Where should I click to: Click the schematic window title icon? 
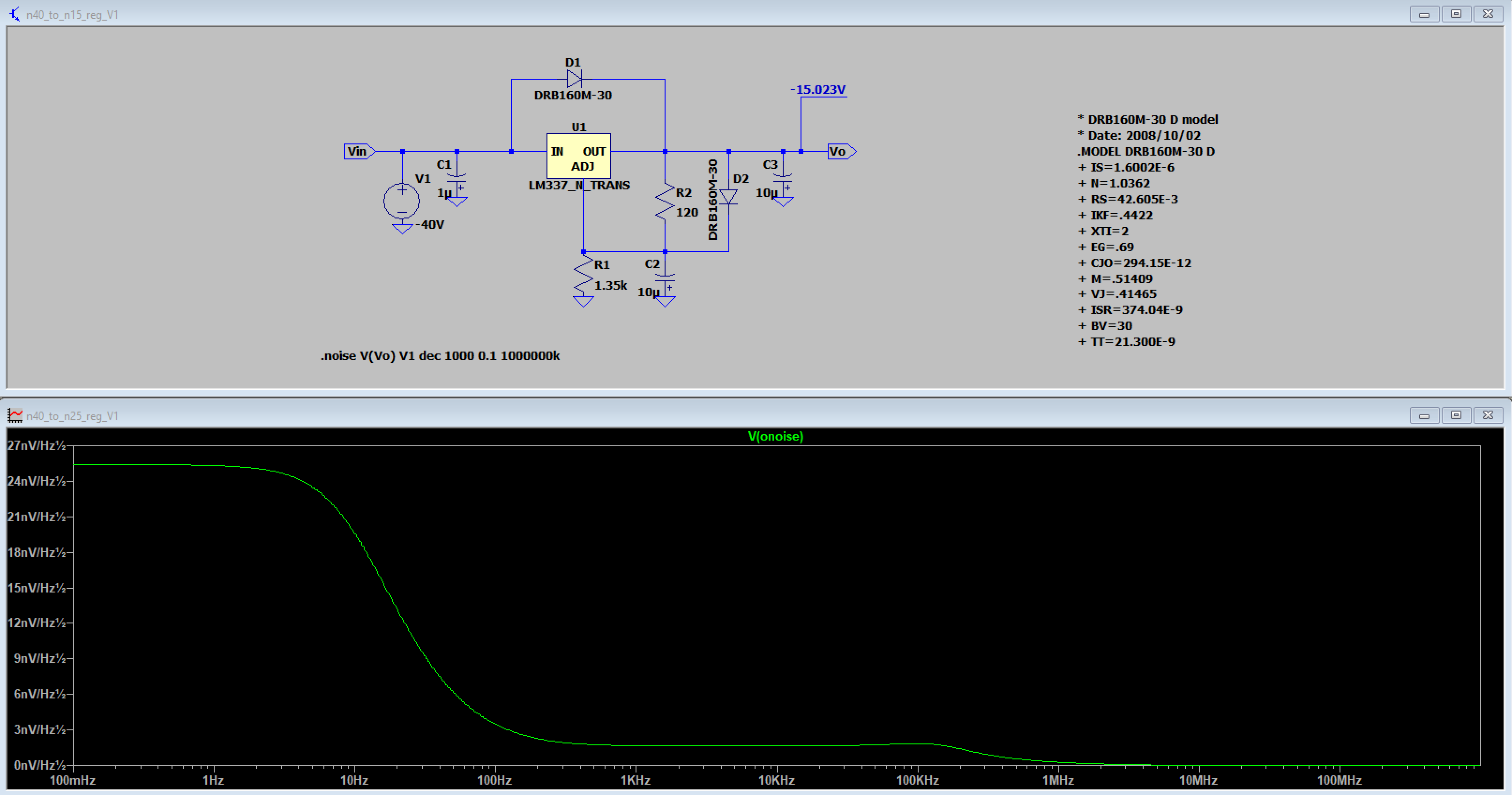15,14
